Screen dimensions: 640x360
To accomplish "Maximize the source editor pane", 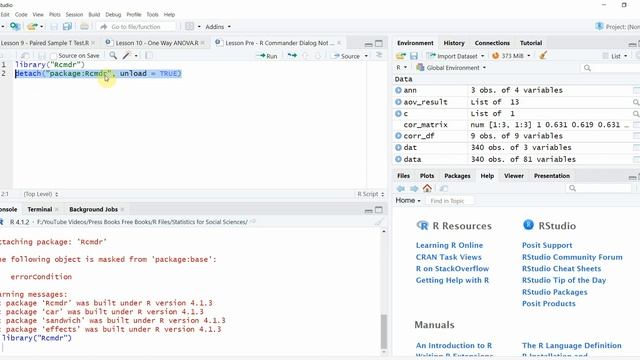I will [x=379, y=43].
